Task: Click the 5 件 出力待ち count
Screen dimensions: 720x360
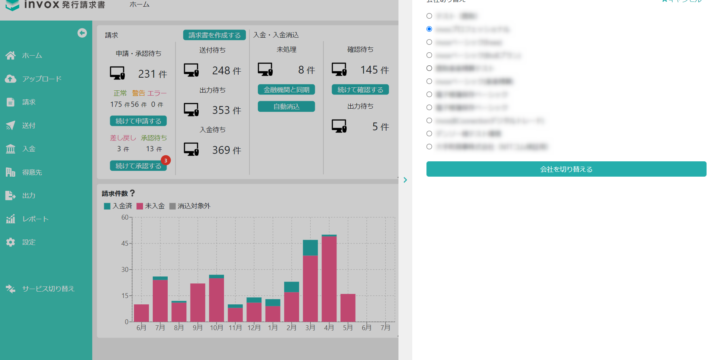Action: point(380,127)
